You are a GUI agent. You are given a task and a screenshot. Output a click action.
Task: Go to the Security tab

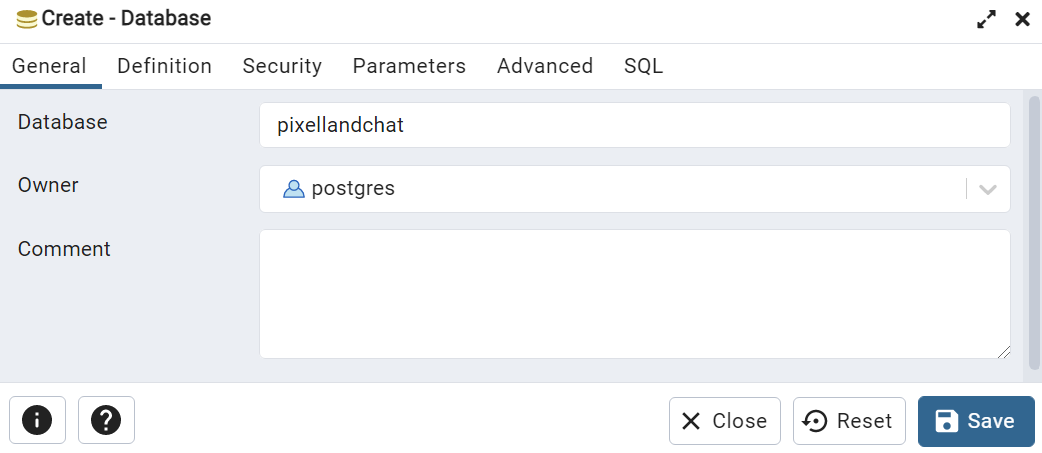click(282, 66)
